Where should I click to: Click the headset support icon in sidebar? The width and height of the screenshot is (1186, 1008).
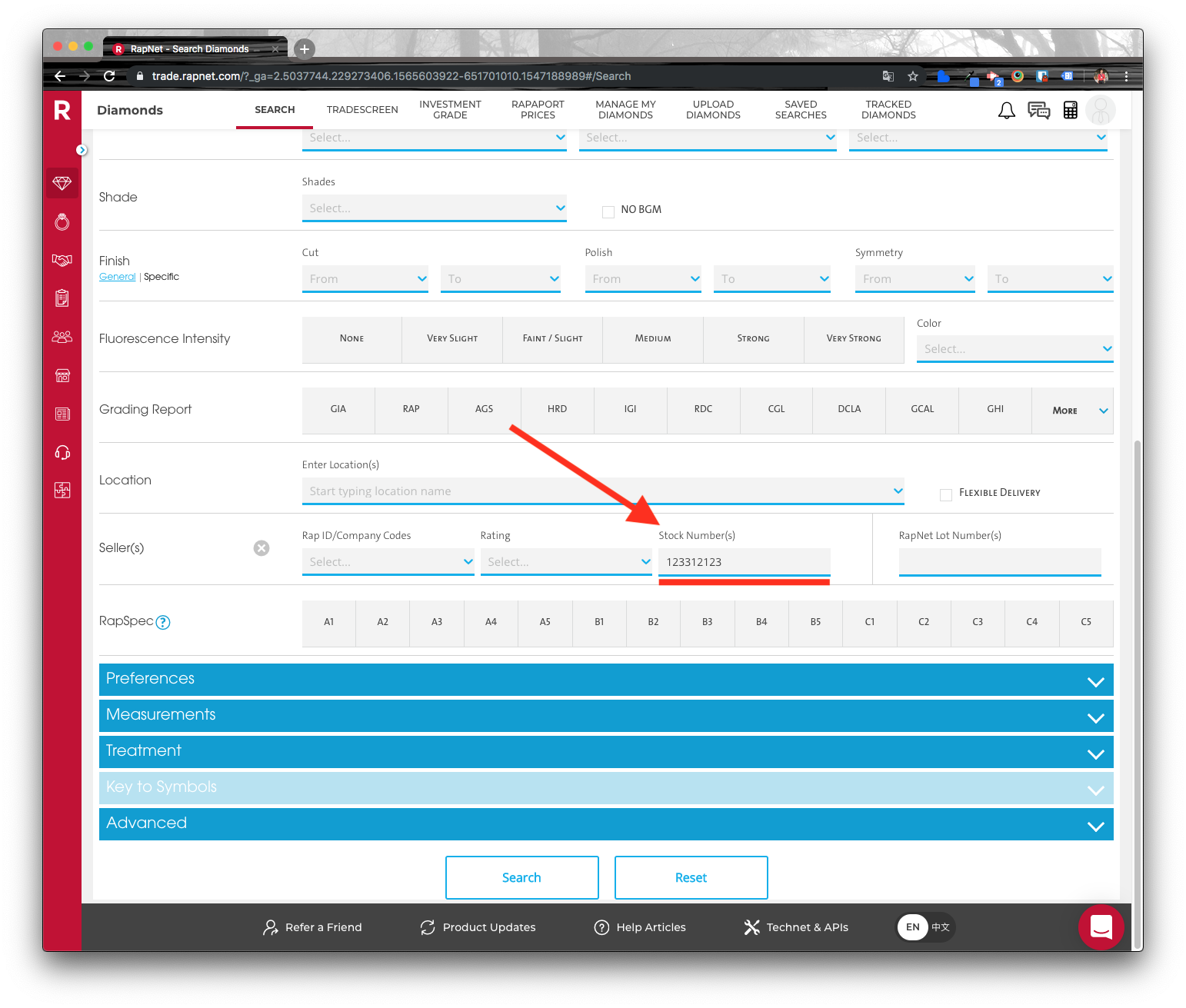pyautogui.click(x=62, y=452)
